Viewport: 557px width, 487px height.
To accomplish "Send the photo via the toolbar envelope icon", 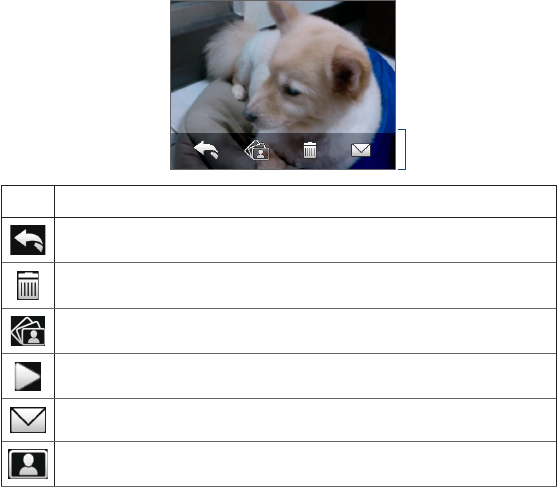I will [x=361, y=150].
